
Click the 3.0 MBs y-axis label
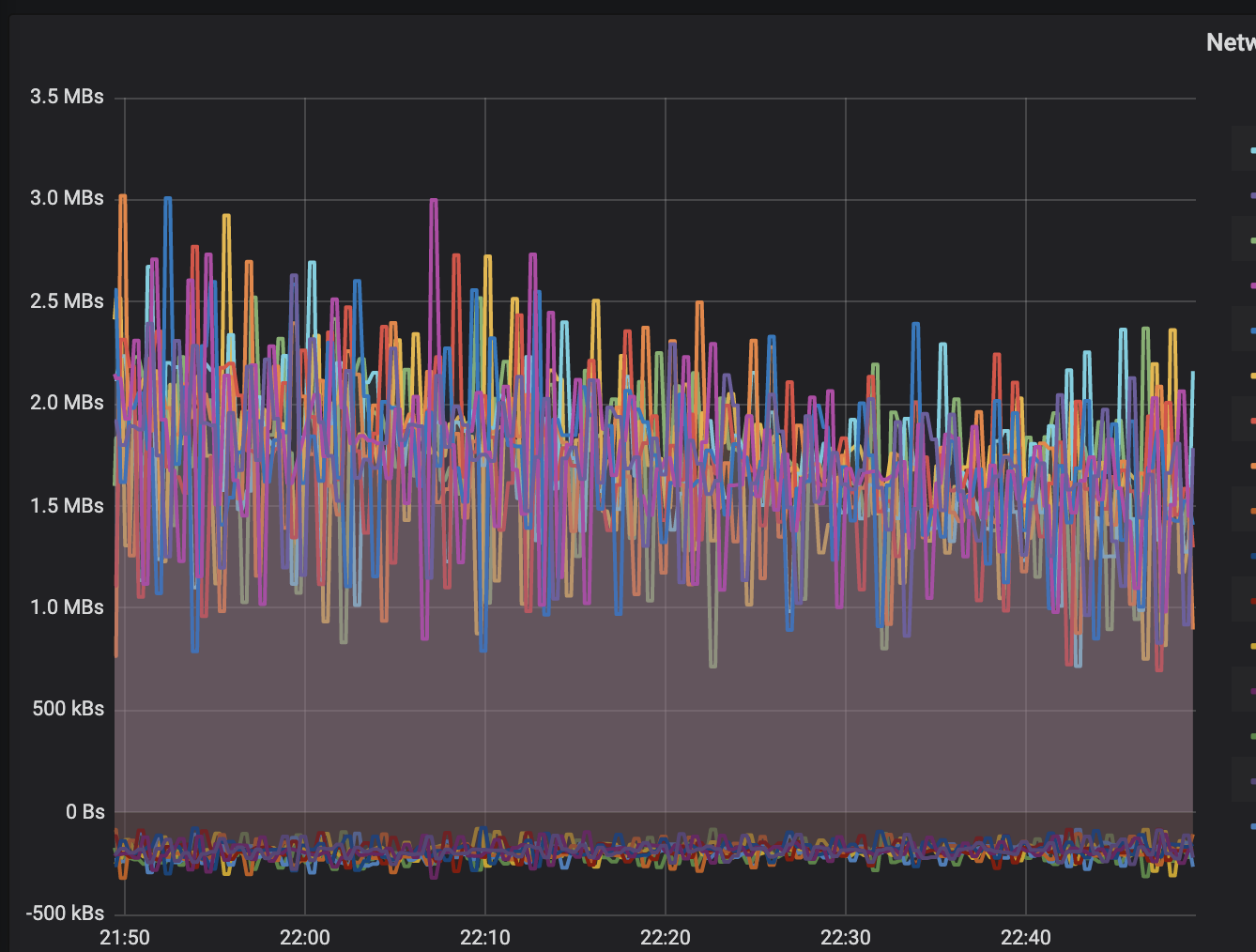pos(67,198)
